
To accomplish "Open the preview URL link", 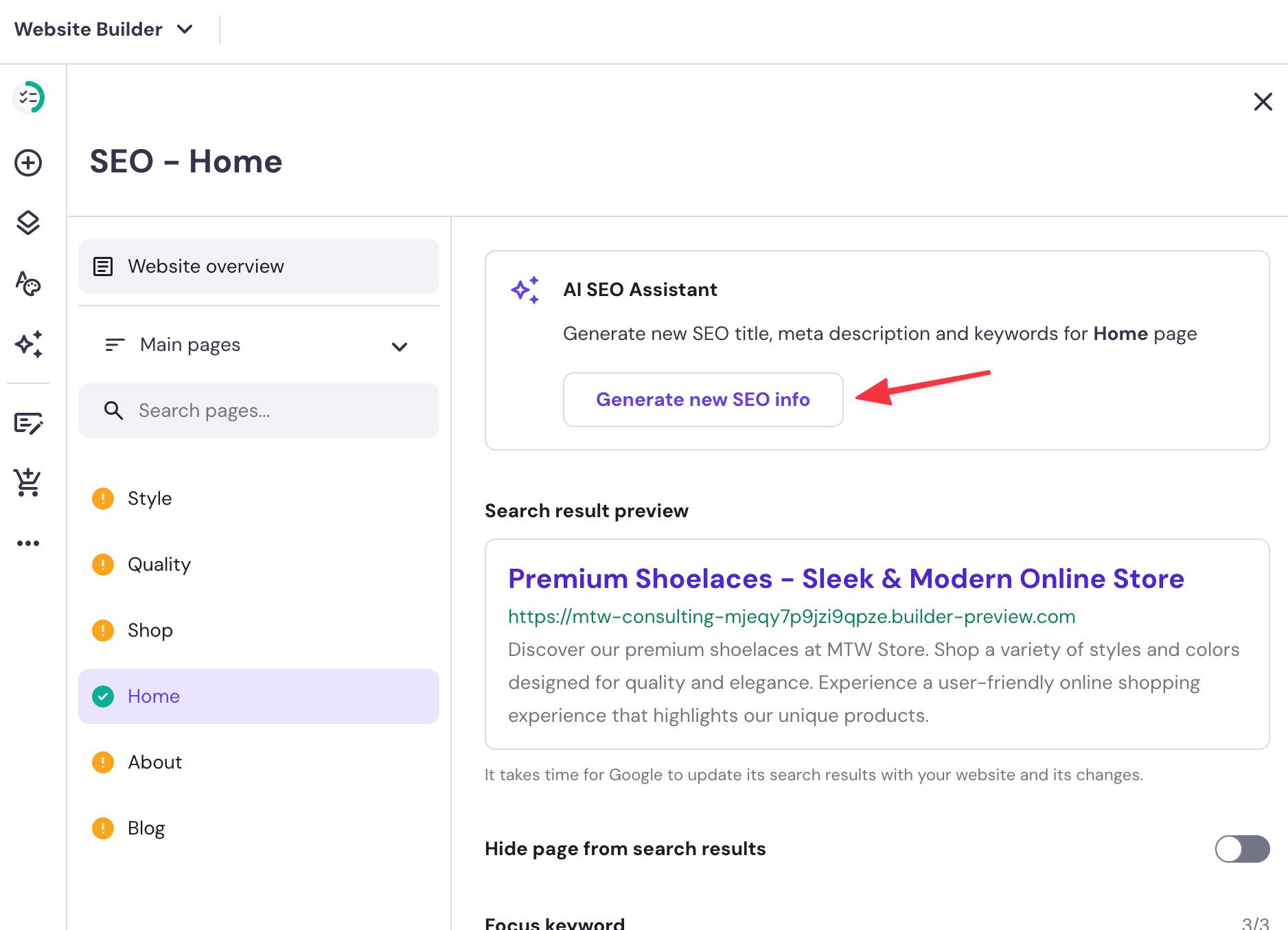I will (x=791, y=616).
